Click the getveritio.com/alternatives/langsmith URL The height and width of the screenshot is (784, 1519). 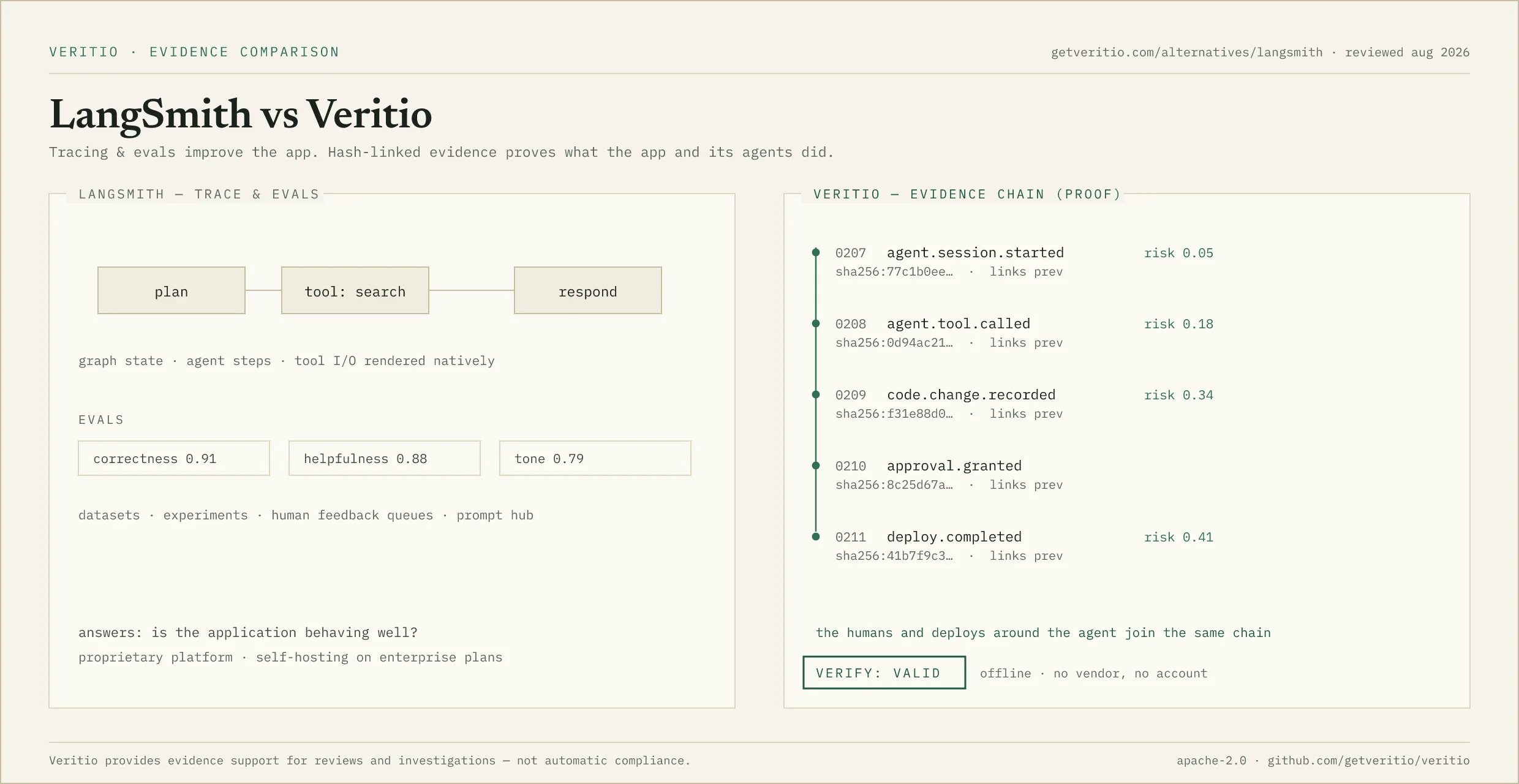click(x=1186, y=52)
